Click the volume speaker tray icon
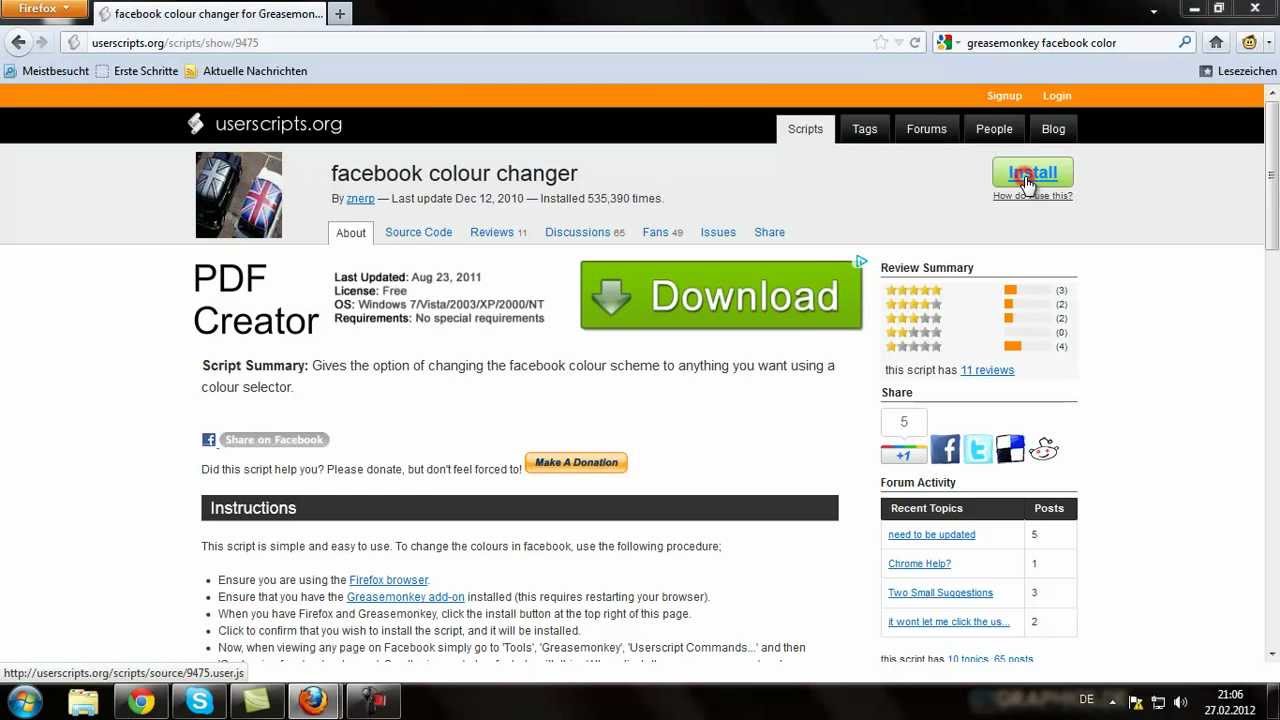Viewport: 1280px width, 720px height. pos(1181,702)
